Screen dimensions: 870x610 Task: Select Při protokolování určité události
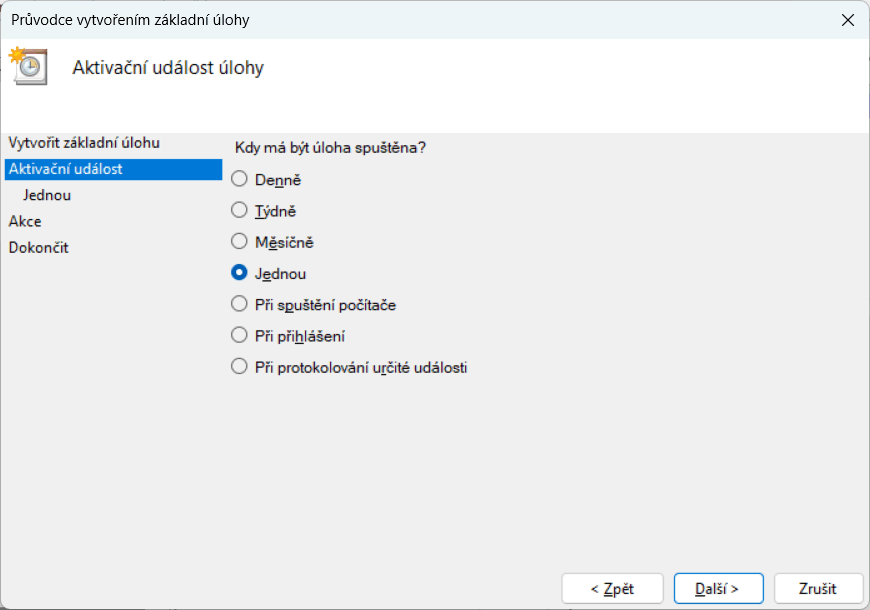pos(239,366)
